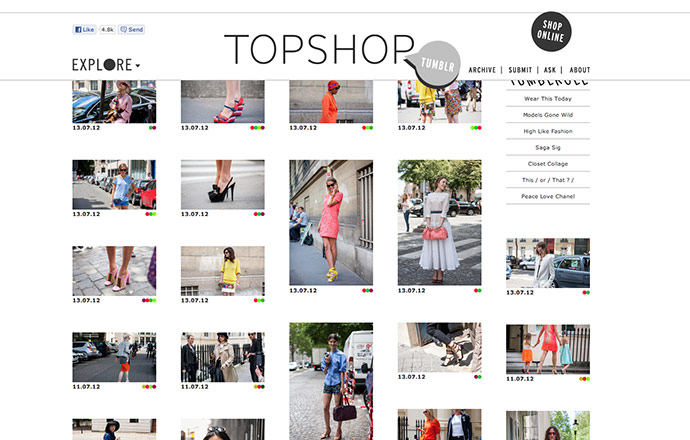690x440 pixels.
Task: Click the Facebook Send button
Action: 131,29
